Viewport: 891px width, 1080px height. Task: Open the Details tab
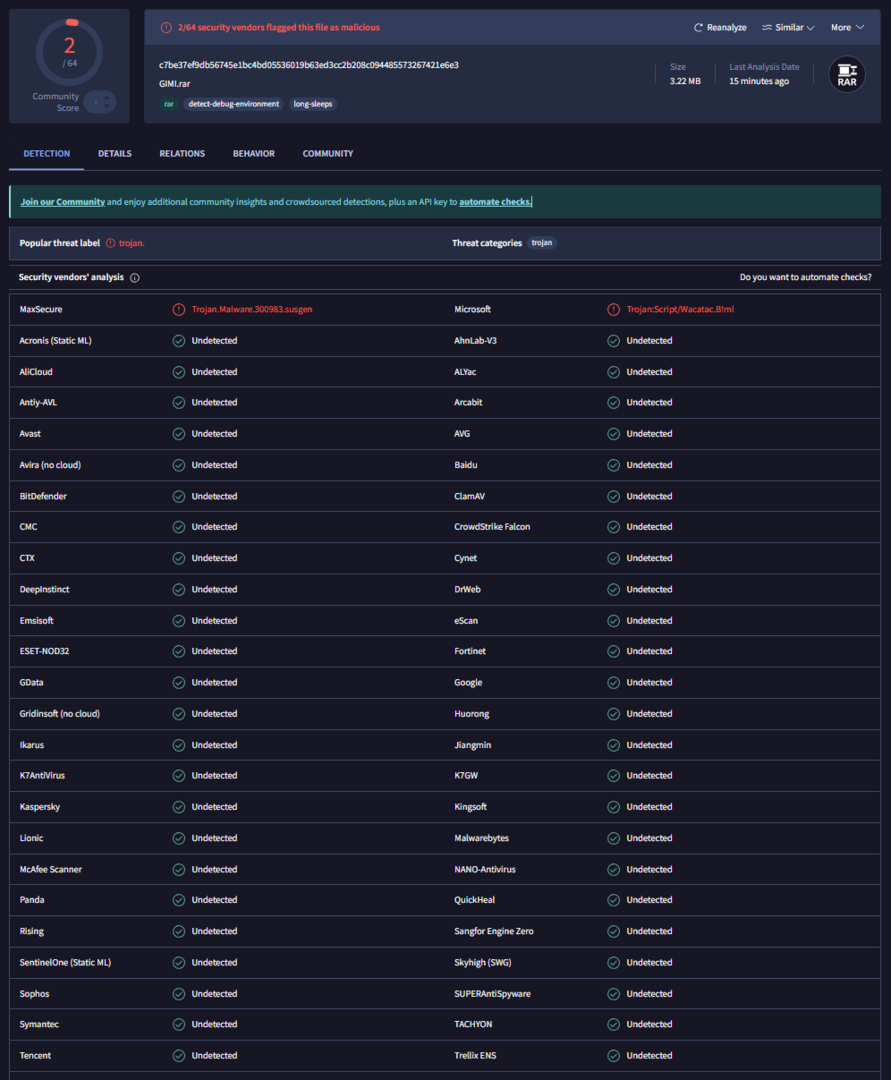click(114, 154)
